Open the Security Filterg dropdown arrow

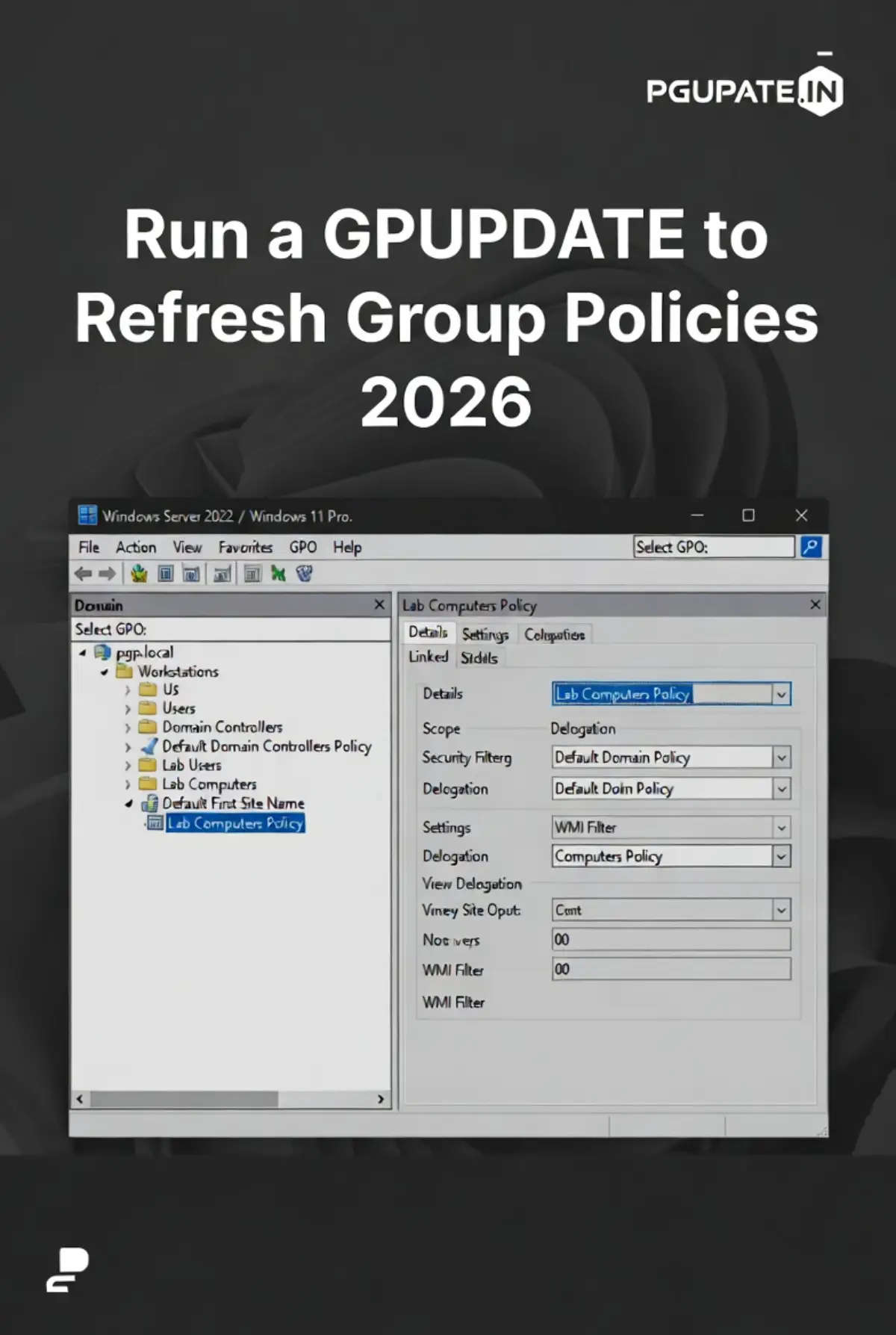click(x=781, y=758)
